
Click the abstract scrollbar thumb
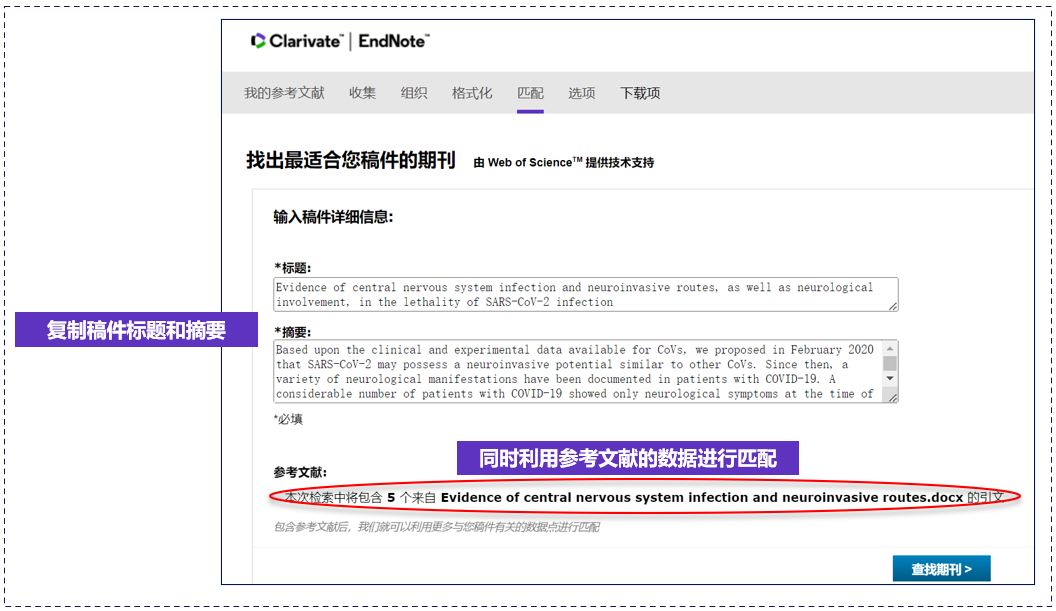pyautogui.click(x=890, y=364)
